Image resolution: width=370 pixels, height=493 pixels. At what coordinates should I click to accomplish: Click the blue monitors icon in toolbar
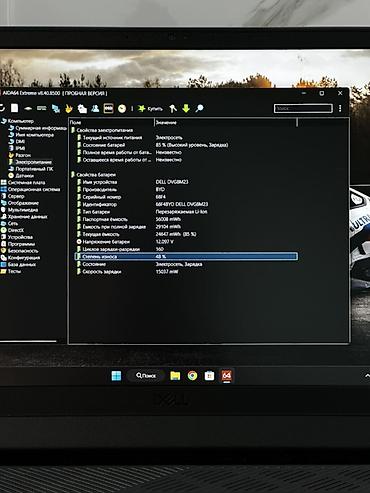click(x=56, y=108)
